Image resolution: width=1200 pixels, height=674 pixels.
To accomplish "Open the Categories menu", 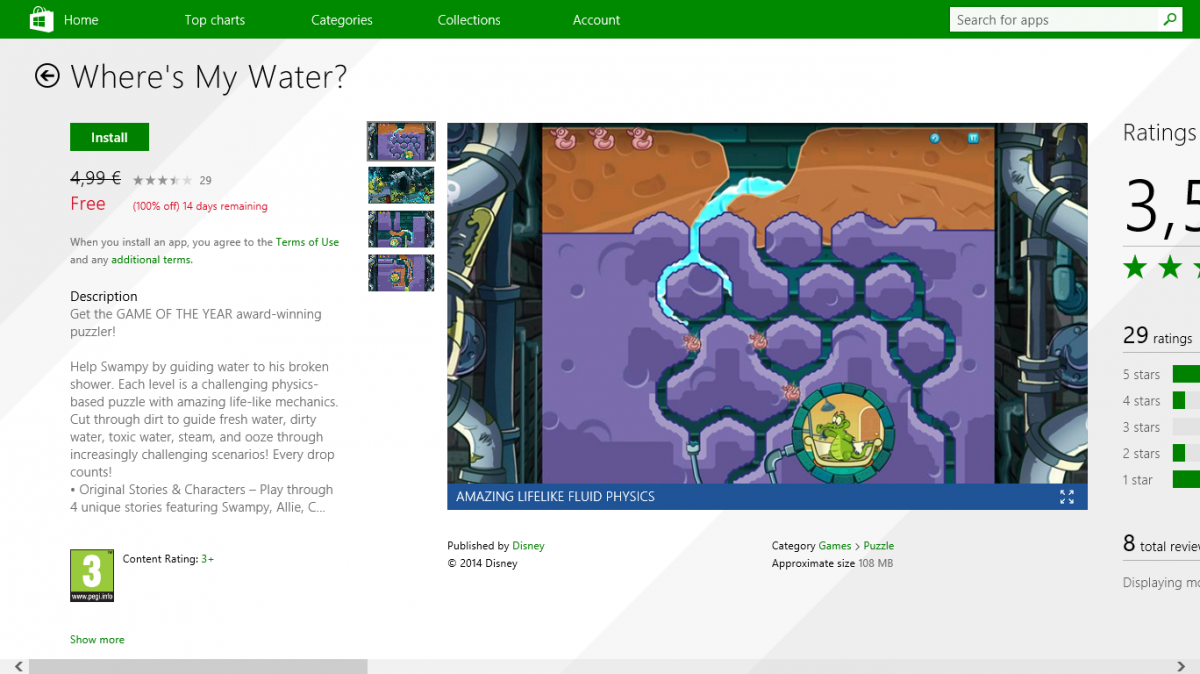I will (x=341, y=20).
